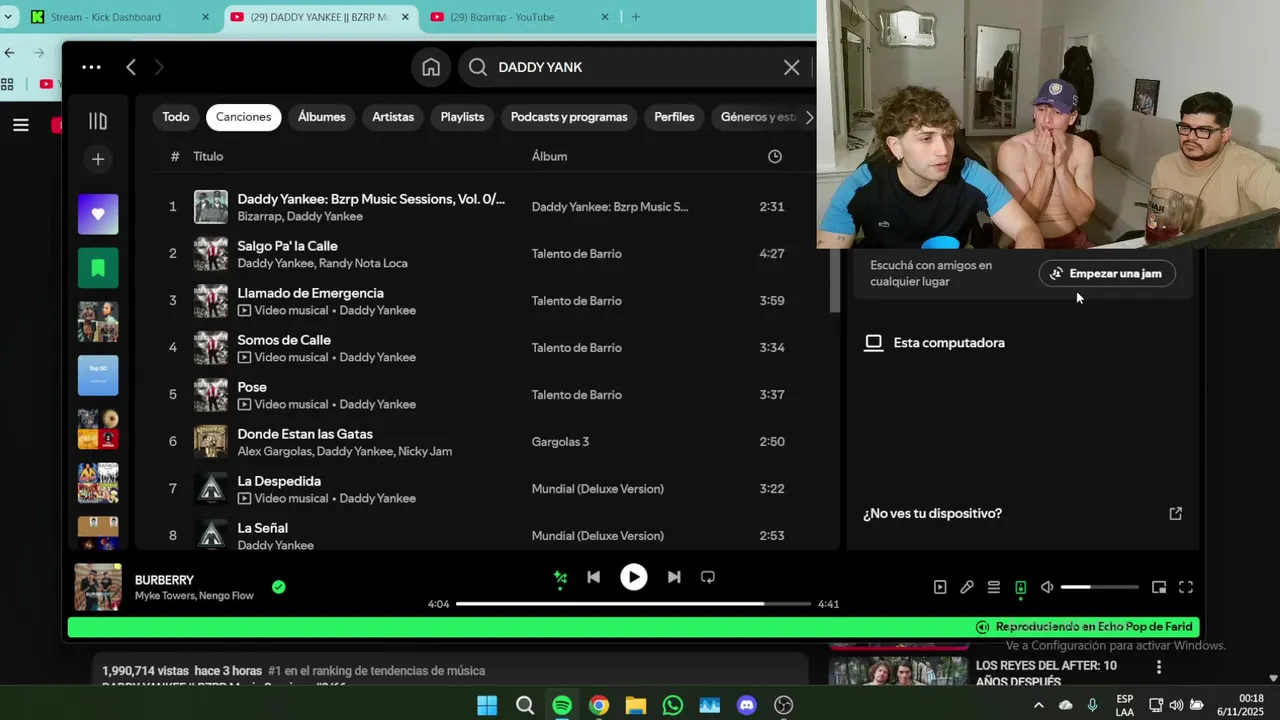The height and width of the screenshot is (720, 1280).
Task: Open Gargolas 3 album link
Action: [x=560, y=442]
